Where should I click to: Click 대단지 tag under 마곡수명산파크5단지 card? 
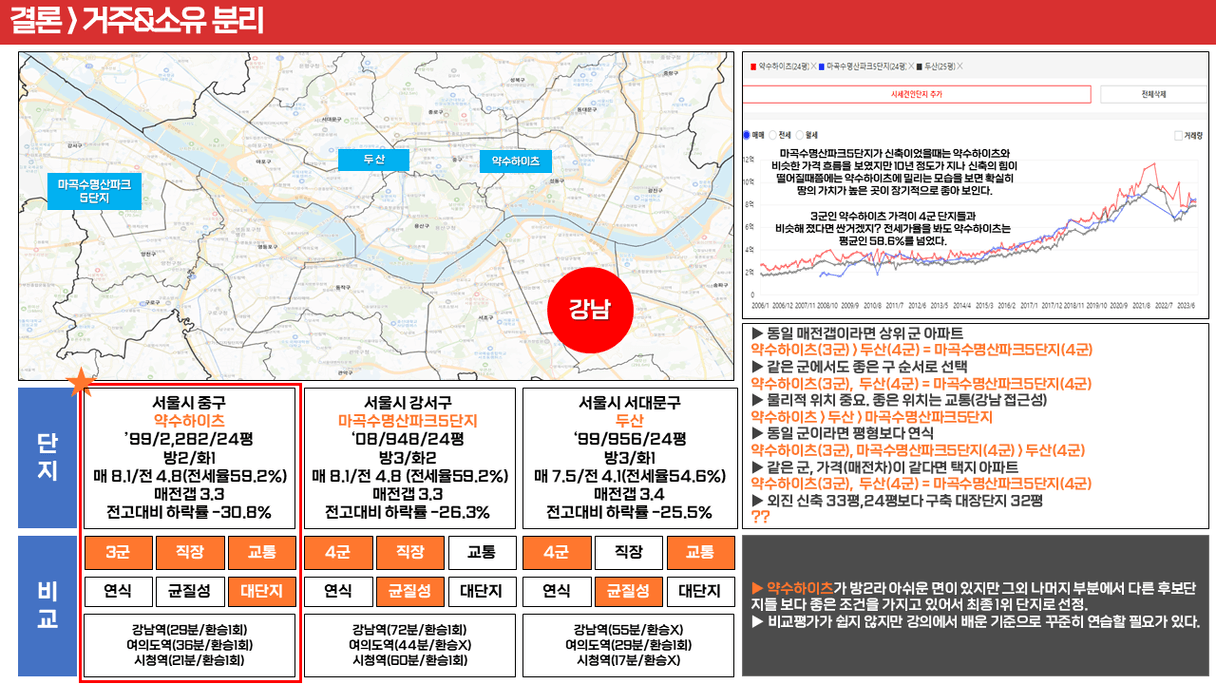coord(482,592)
